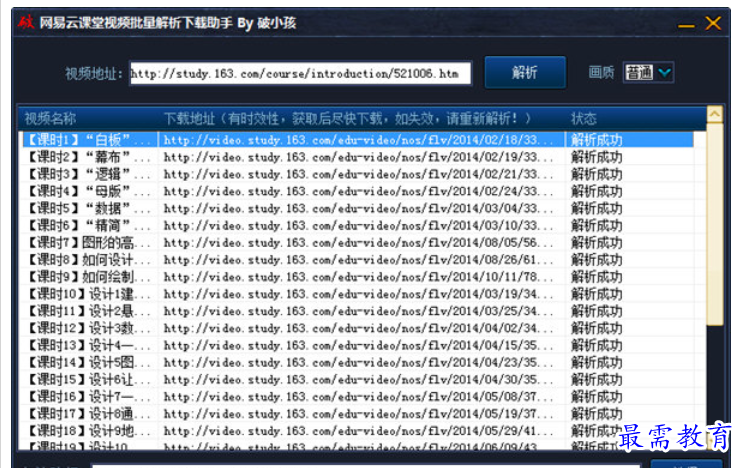Select row 【课时8】如何设计...
Viewport: 740px width, 468px height.
click(x=357, y=260)
